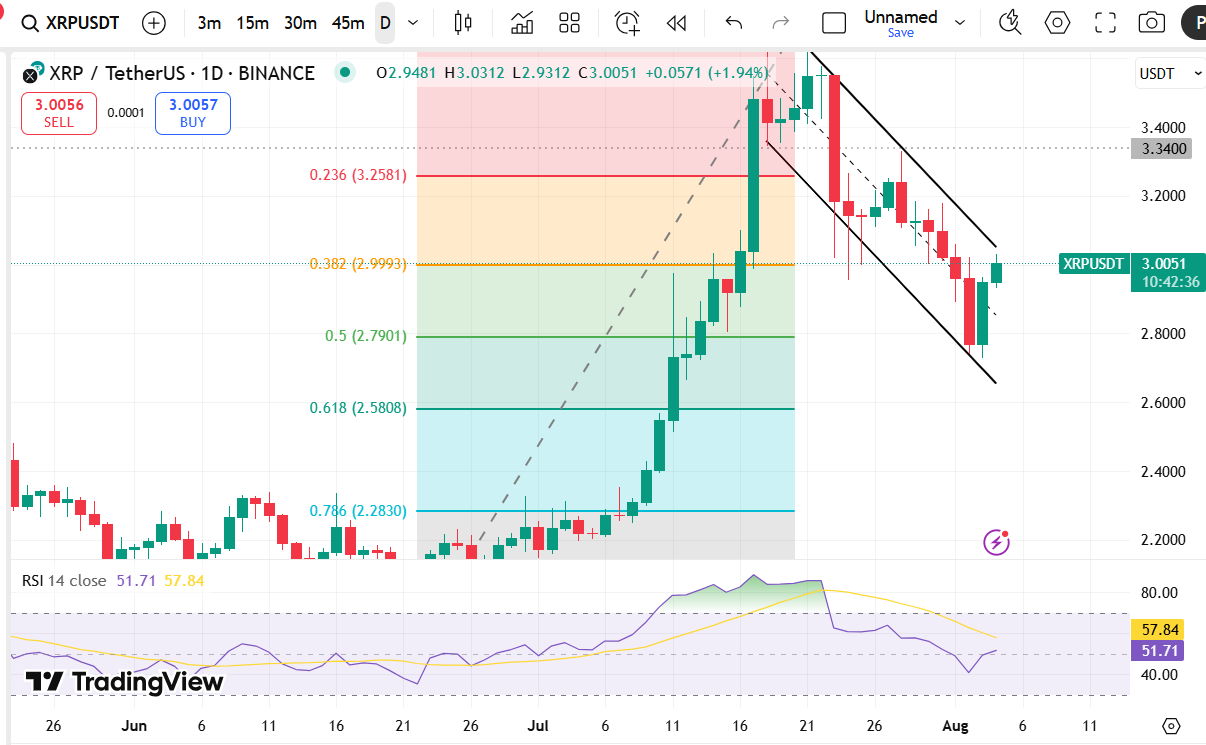
Task: Open the Indicators panel icon
Action: tap(522, 22)
